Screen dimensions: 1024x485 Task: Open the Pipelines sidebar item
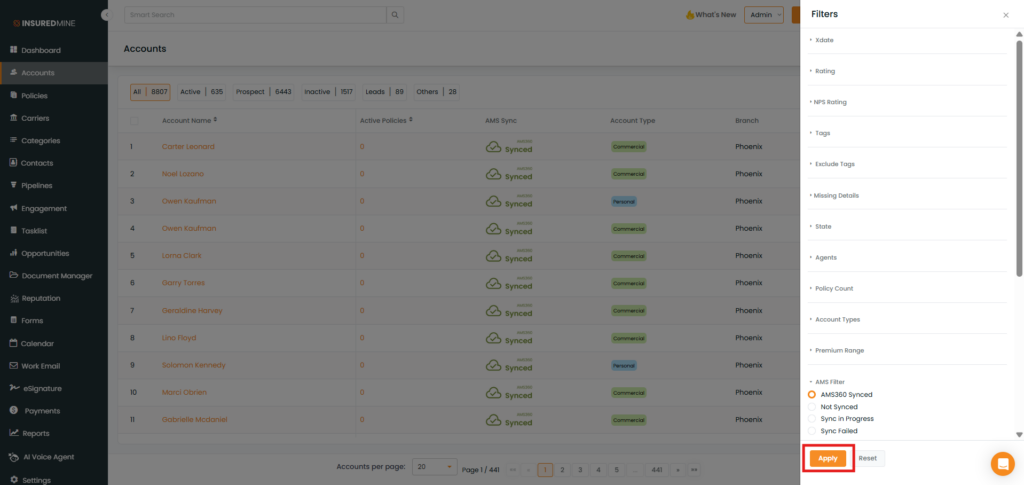(x=36, y=186)
